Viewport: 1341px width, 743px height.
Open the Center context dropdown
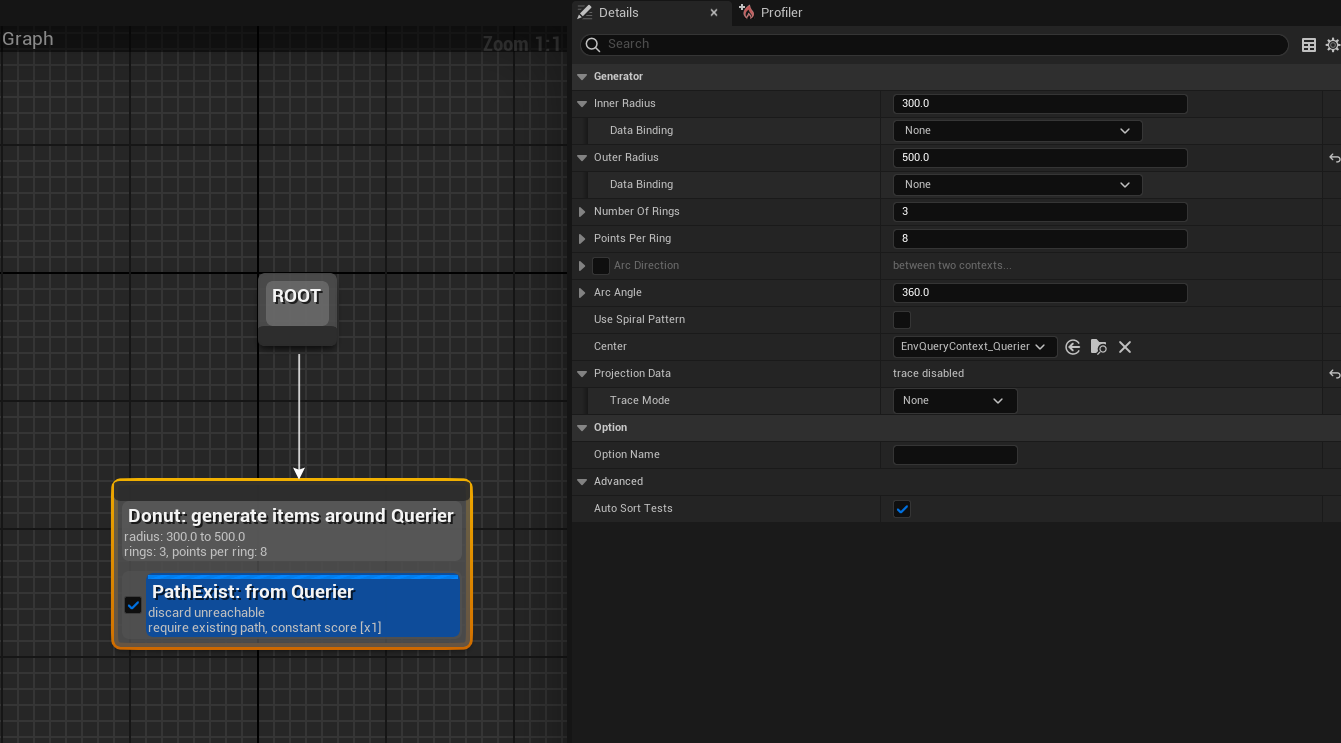tap(975, 347)
